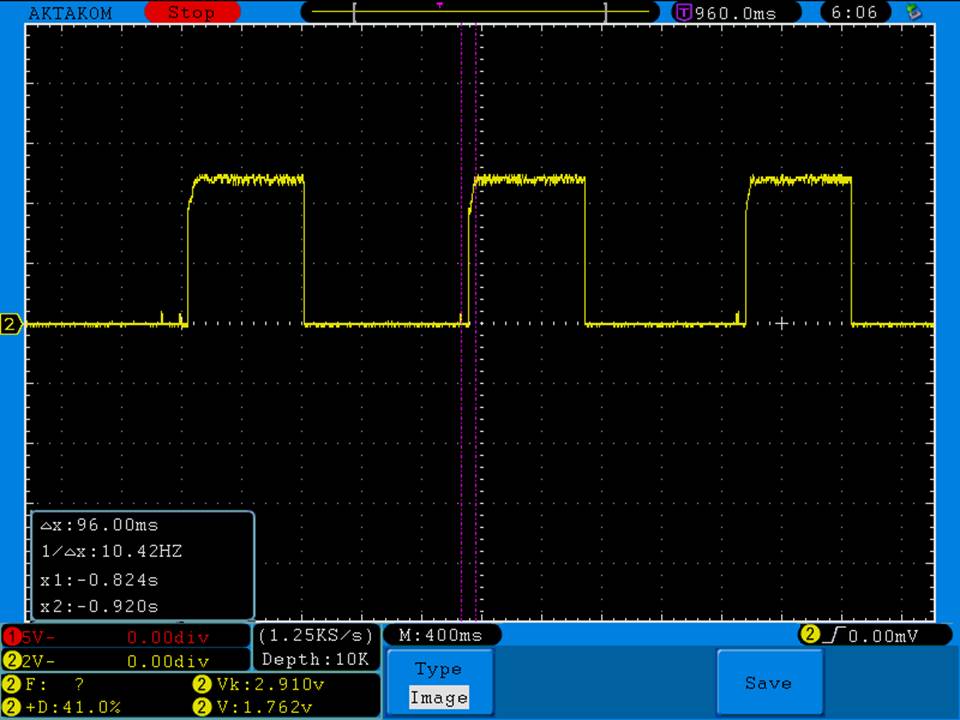Click the channel 2 ground level marker
Image resolution: width=960 pixels, height=720 pixels.
11,324
